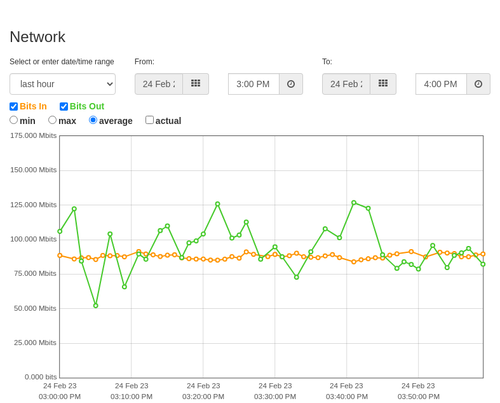Click the '03:40:00 PM' time axis label
This screenshot has height=403, width=500.
pyautogui.click(x=347, y=397)
